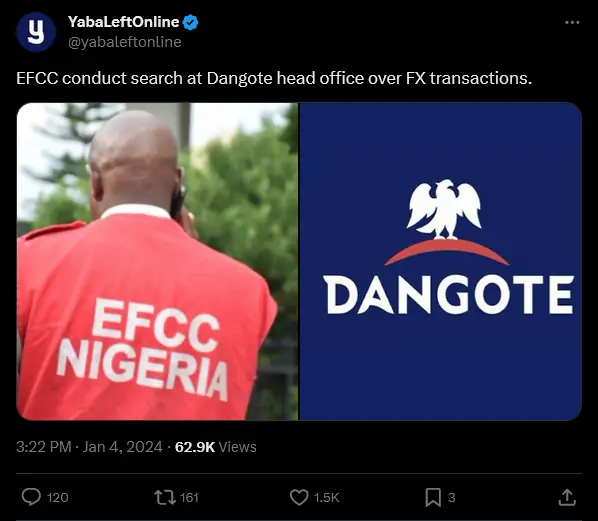Click the blue verified badge
Image resolution: width=598 pixels, height=521 pixels.
(190, 23)
